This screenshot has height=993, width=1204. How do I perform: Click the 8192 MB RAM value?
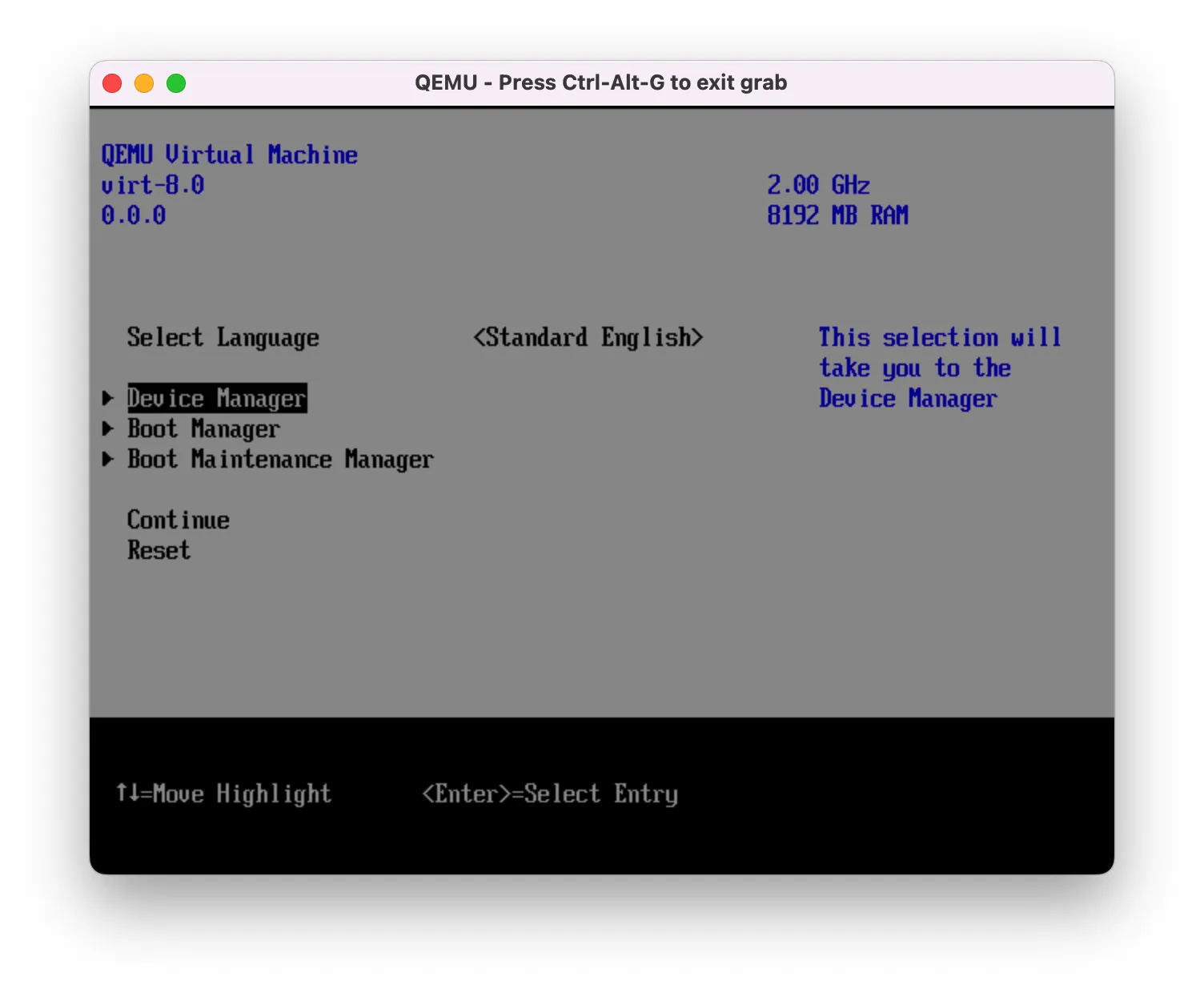(x=838, y=215)
